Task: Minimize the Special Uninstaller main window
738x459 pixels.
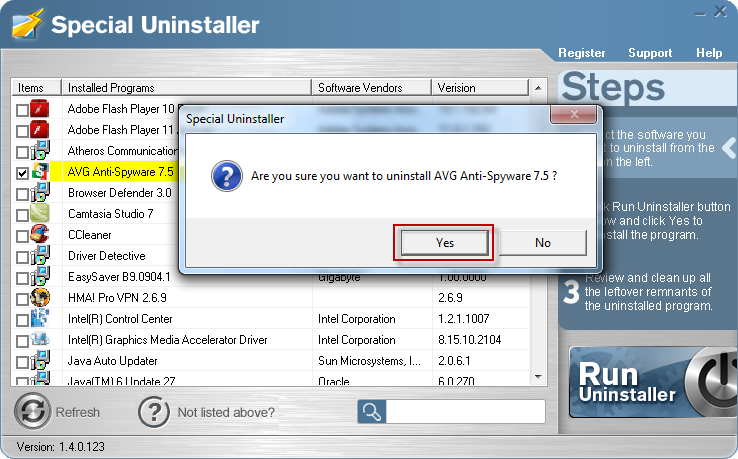Action: click(700, 14)
